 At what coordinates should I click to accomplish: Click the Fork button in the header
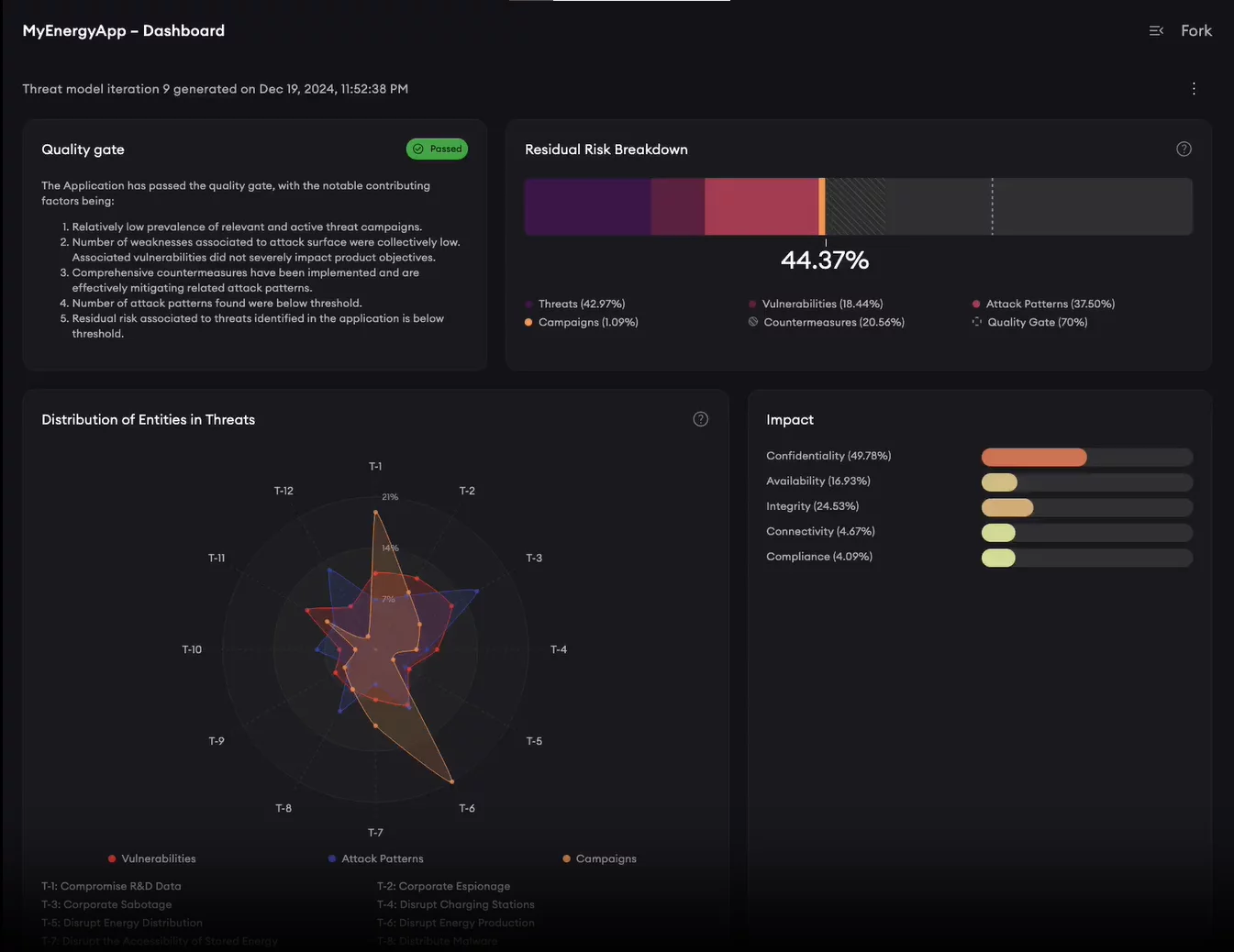(1195, 30)
